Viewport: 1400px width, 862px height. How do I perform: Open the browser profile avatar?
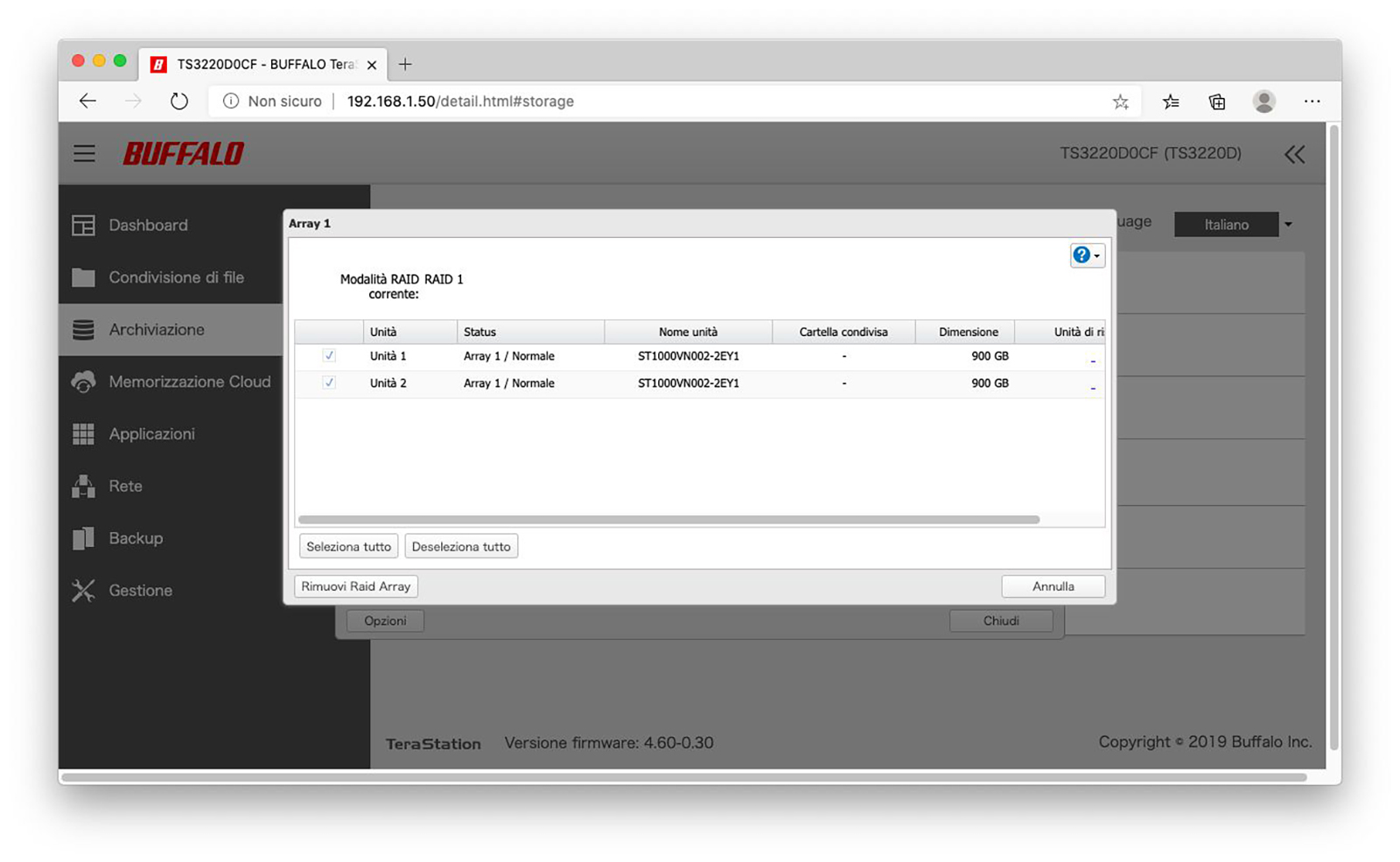click(x=1263, y=102)
